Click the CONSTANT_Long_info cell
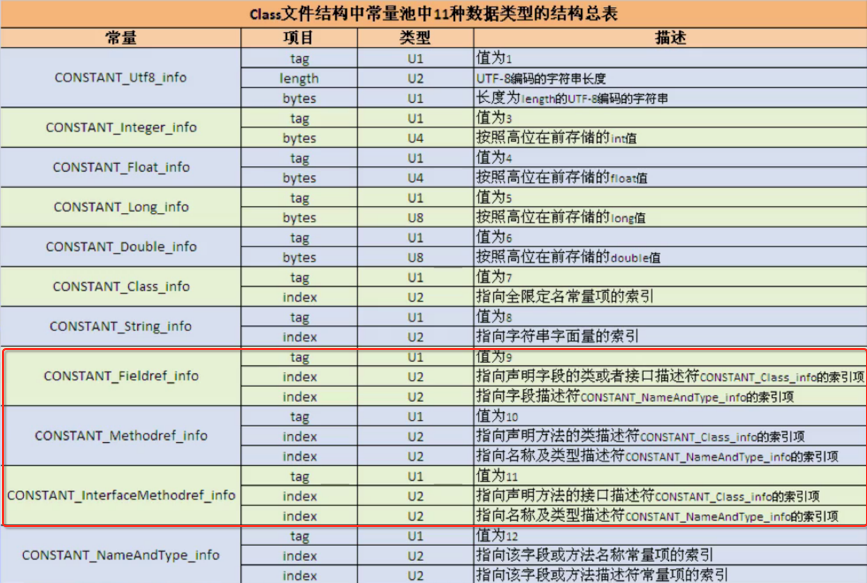 click(121, 207)
